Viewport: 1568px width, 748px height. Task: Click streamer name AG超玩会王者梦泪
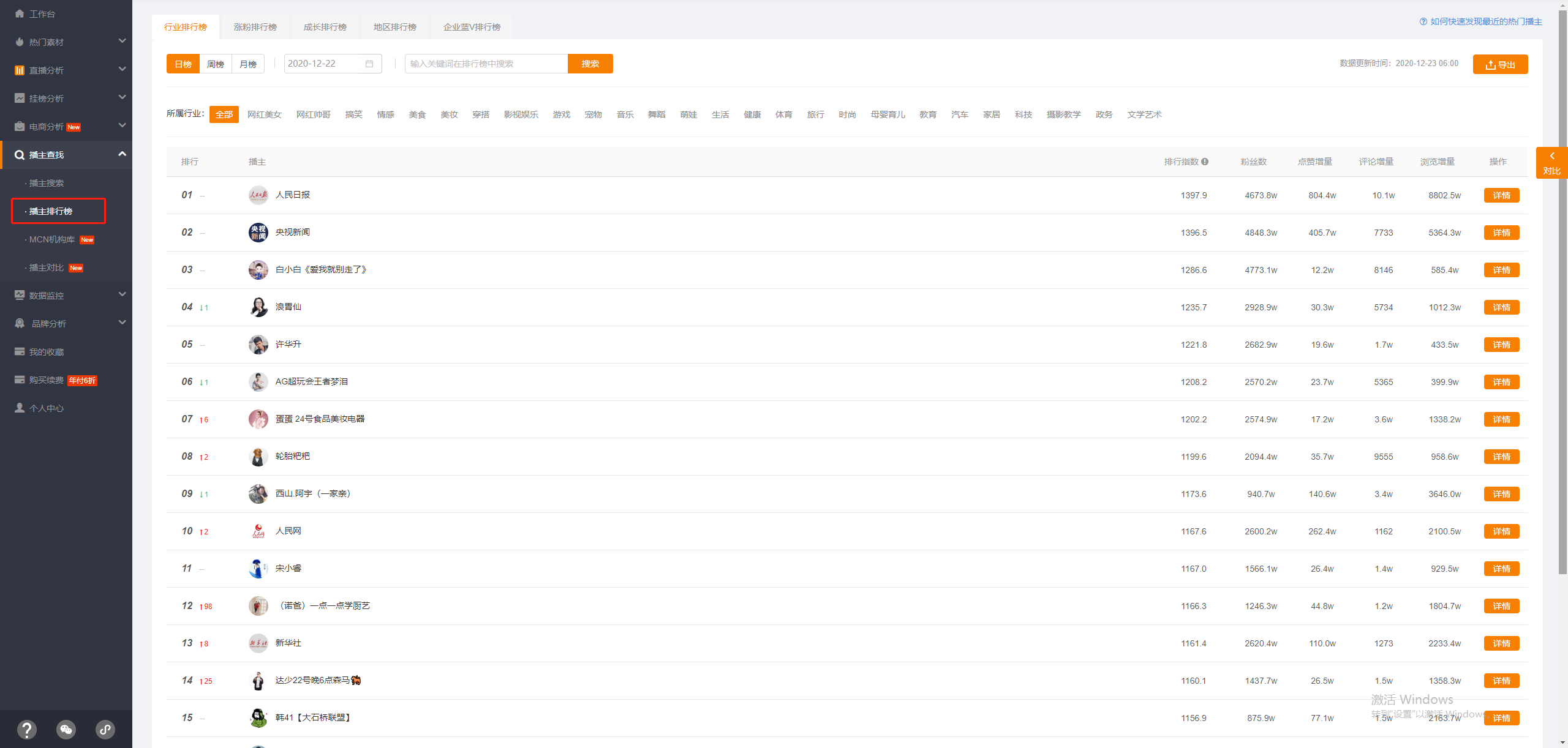click(311, 381)
